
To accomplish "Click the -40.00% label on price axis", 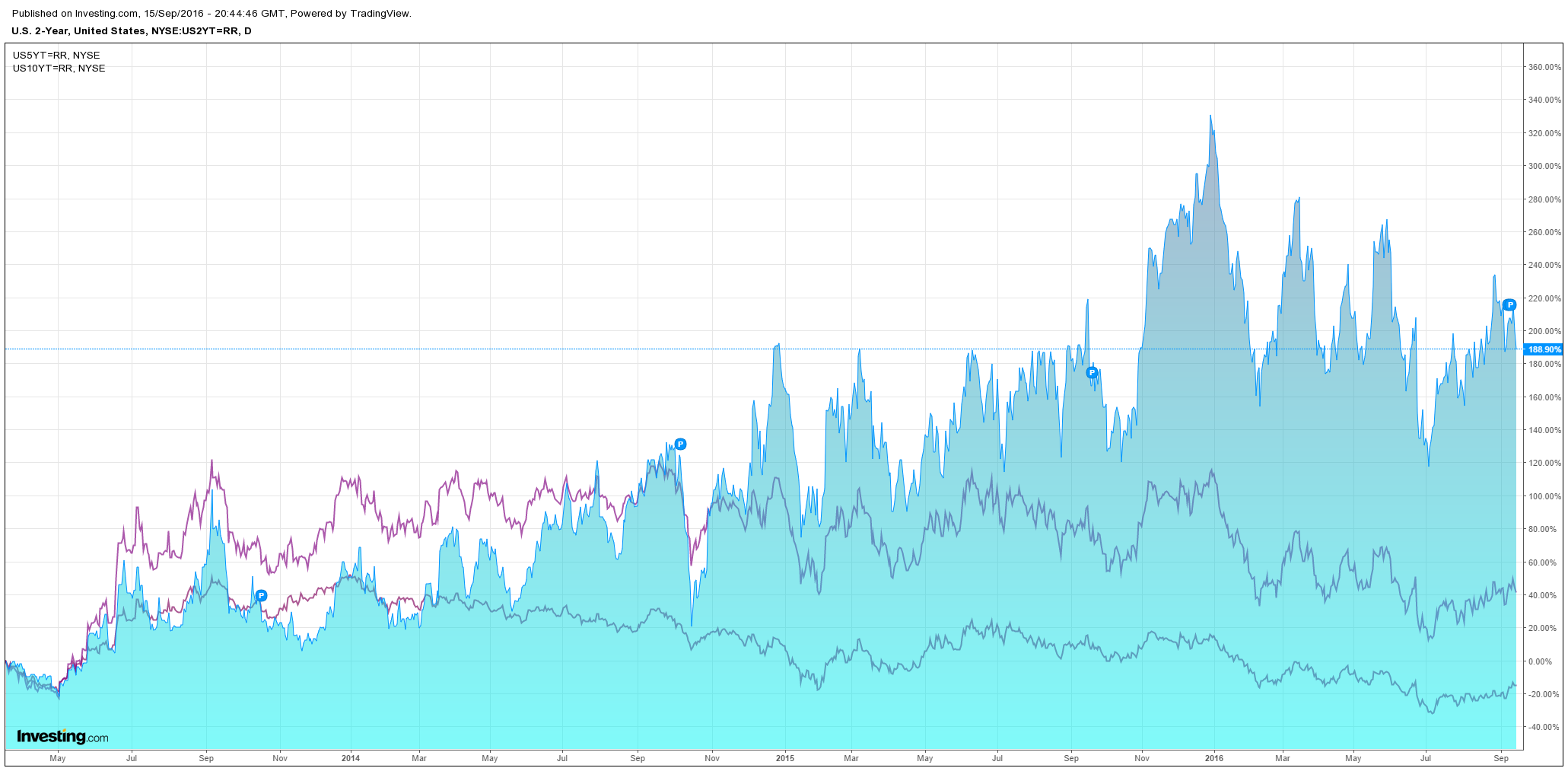I will click(1545, 727).
